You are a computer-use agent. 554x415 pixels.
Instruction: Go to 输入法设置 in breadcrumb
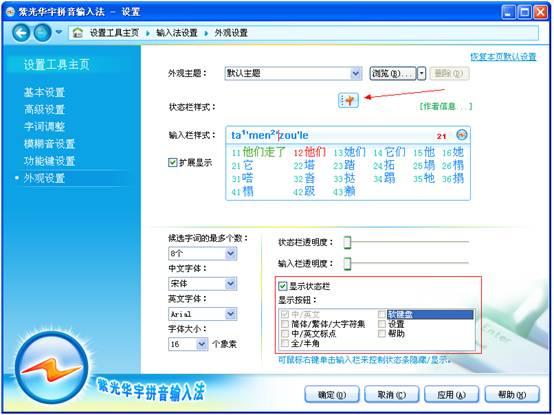[x=177, y=33]
